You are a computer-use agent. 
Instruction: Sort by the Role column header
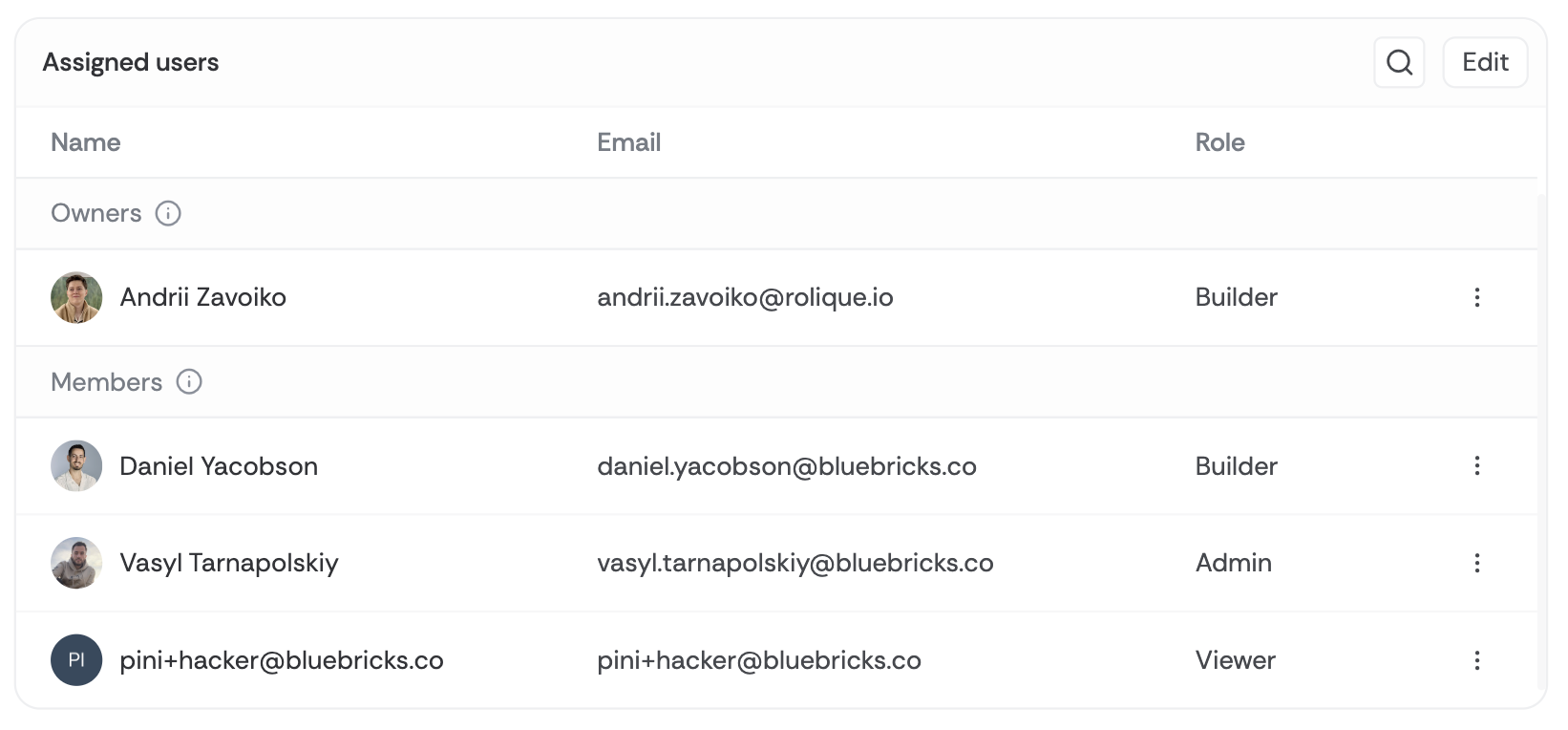1219,142
